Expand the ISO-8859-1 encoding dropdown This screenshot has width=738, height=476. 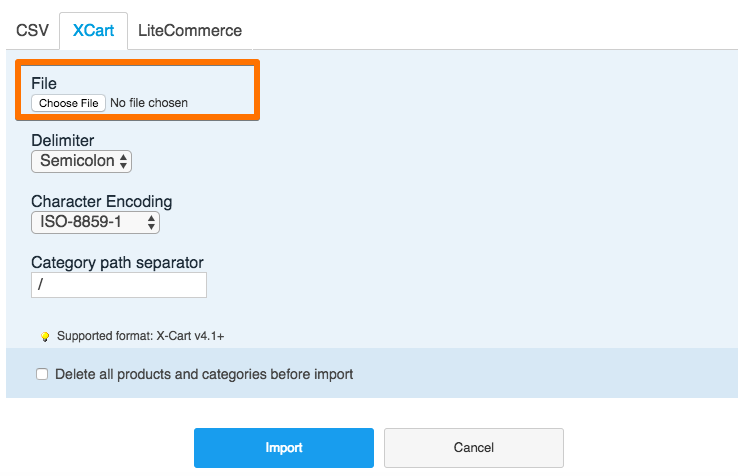[94, 222]
